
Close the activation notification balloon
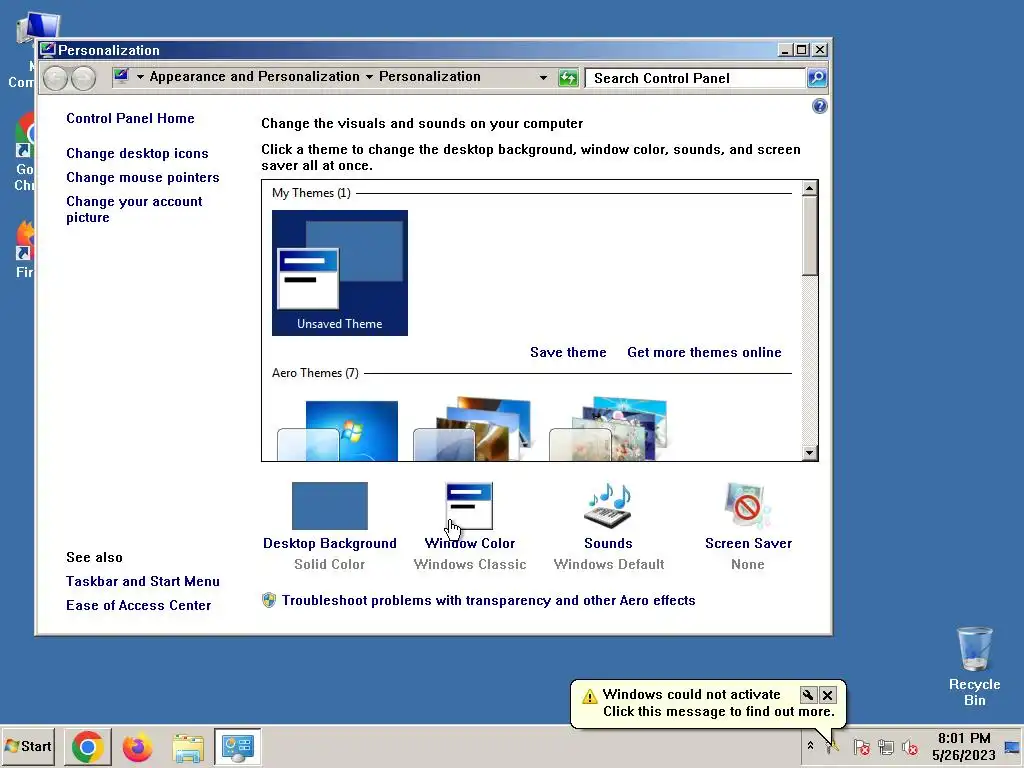click(x=827, y=695)
